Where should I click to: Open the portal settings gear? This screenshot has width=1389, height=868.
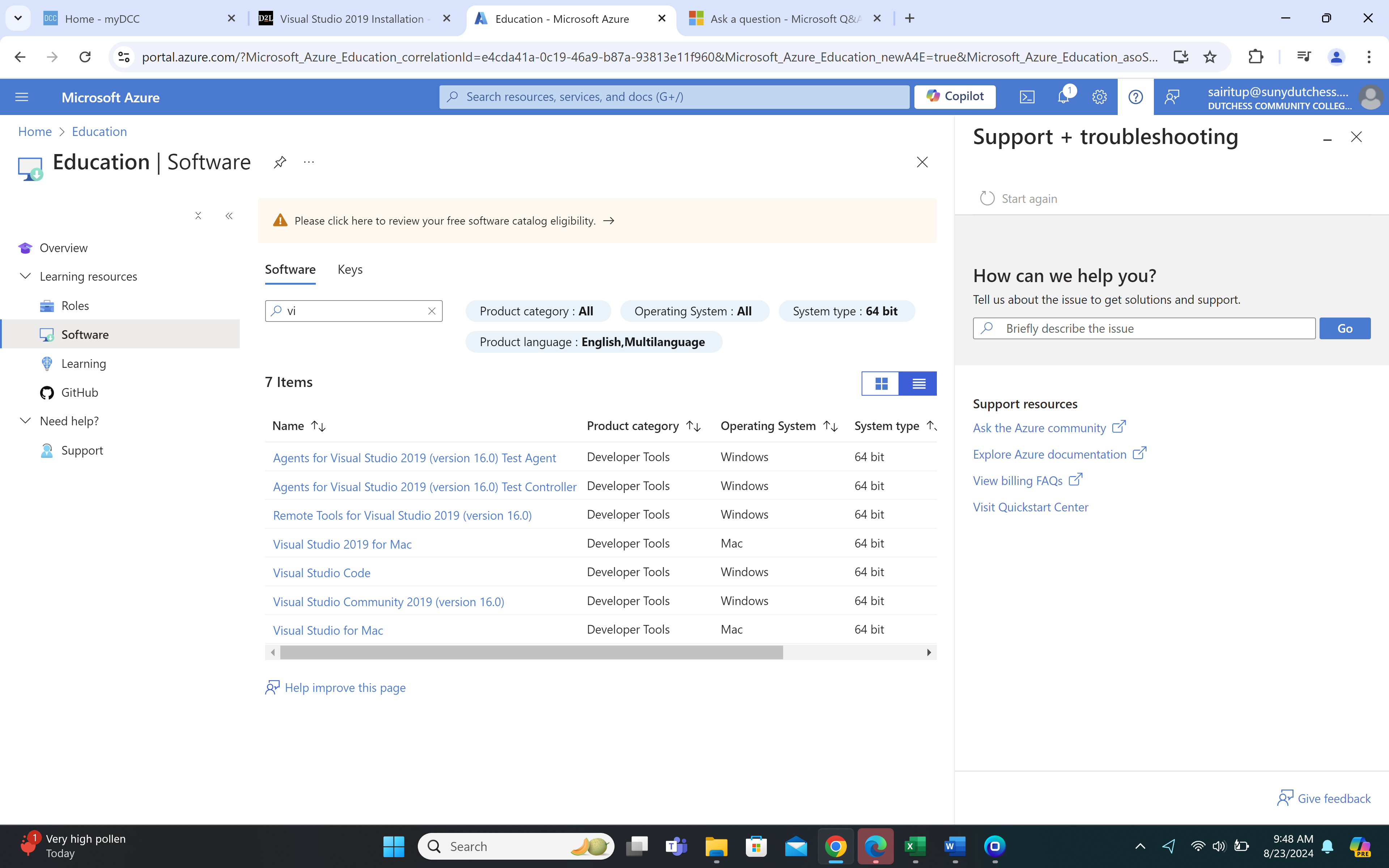point(1099,97)
